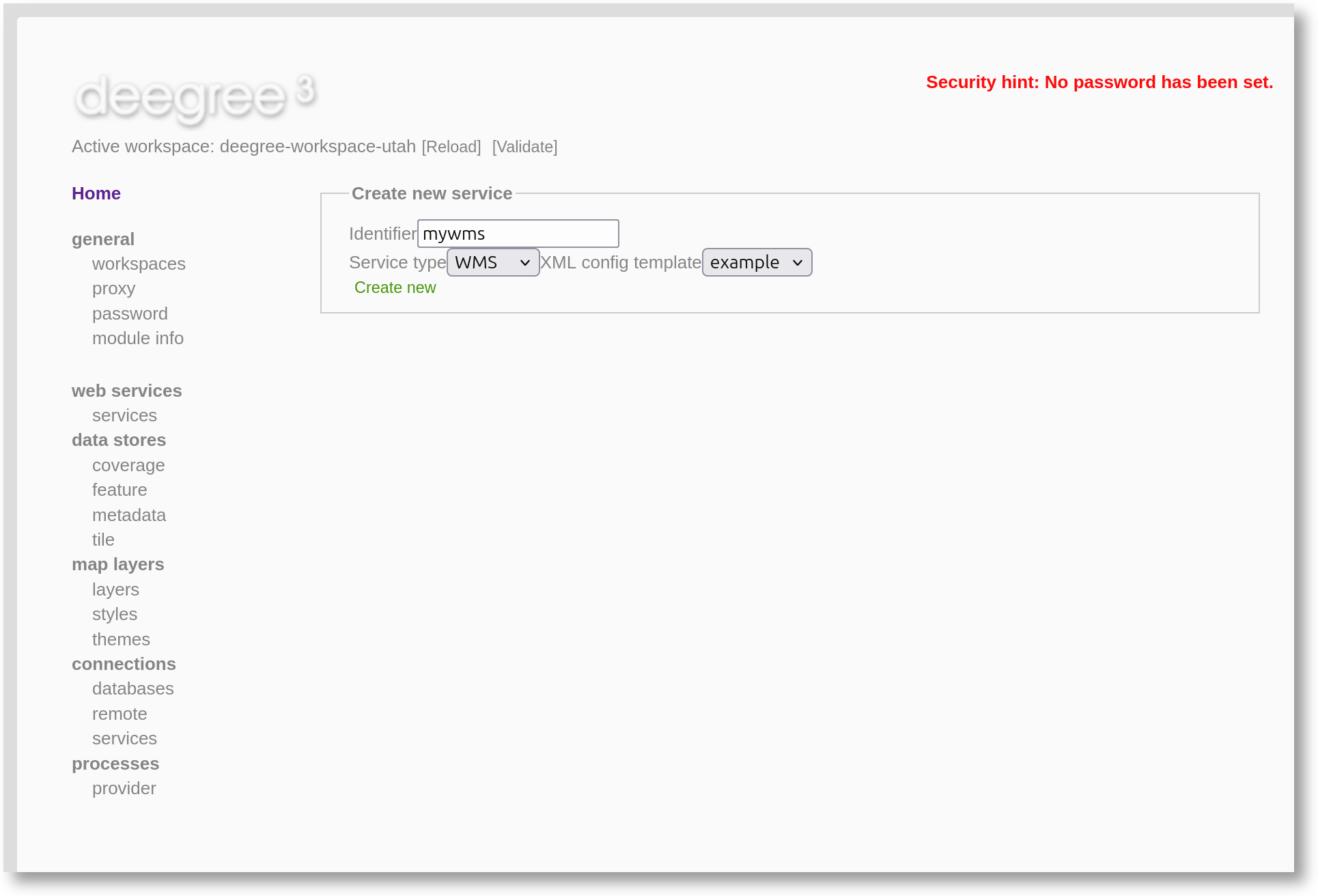View module info
The height and width of the screenshot is (896, 1318).
click(137, 338)
